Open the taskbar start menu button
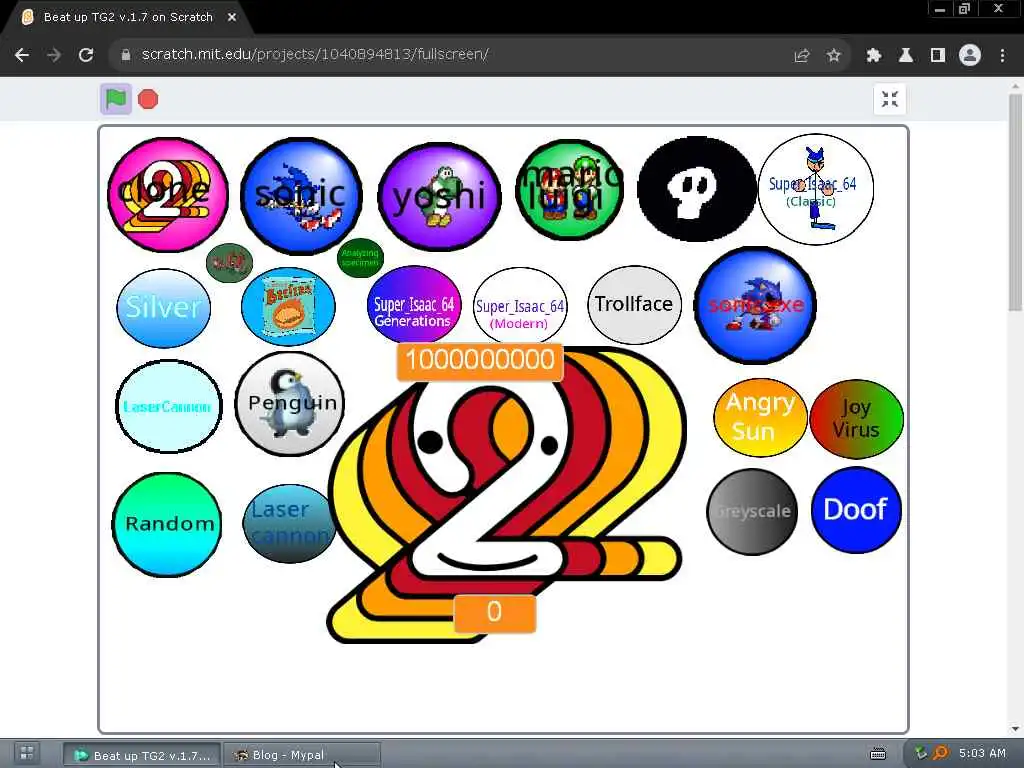This screenshot has width=1024, height=768. click(27, 754)
